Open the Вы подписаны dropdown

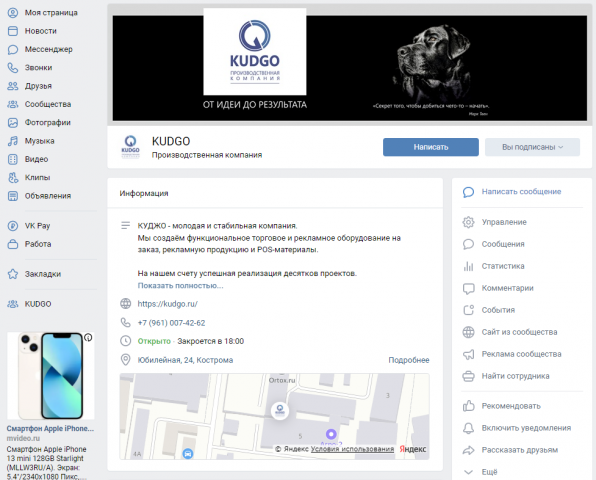(532, 147)
